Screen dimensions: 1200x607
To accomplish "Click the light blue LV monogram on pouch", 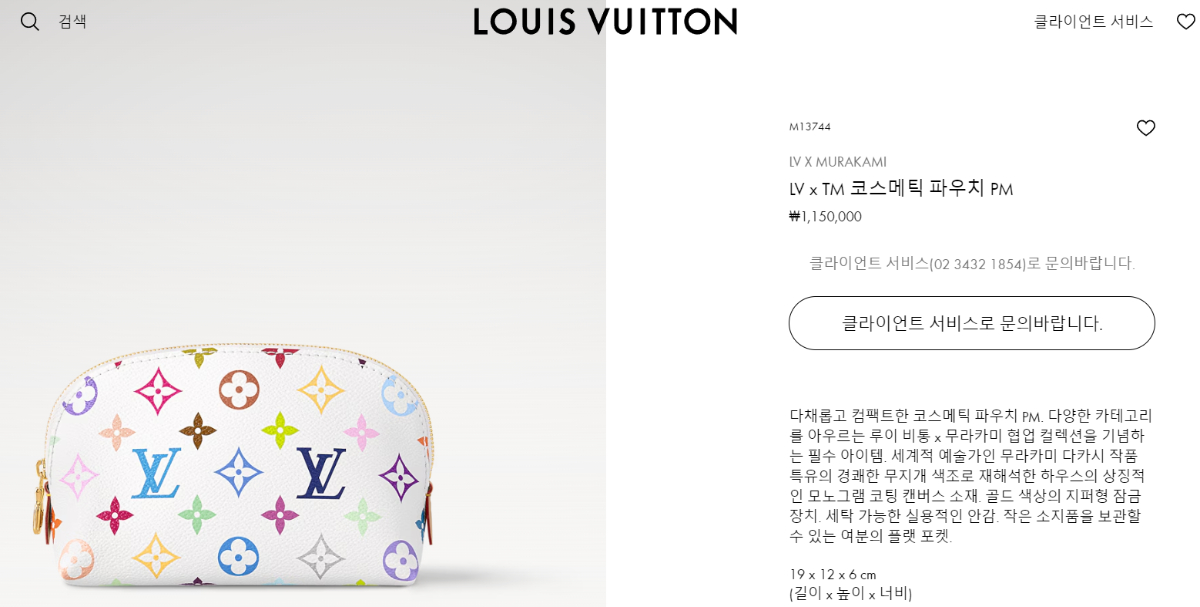I will (x=156, y=472).
